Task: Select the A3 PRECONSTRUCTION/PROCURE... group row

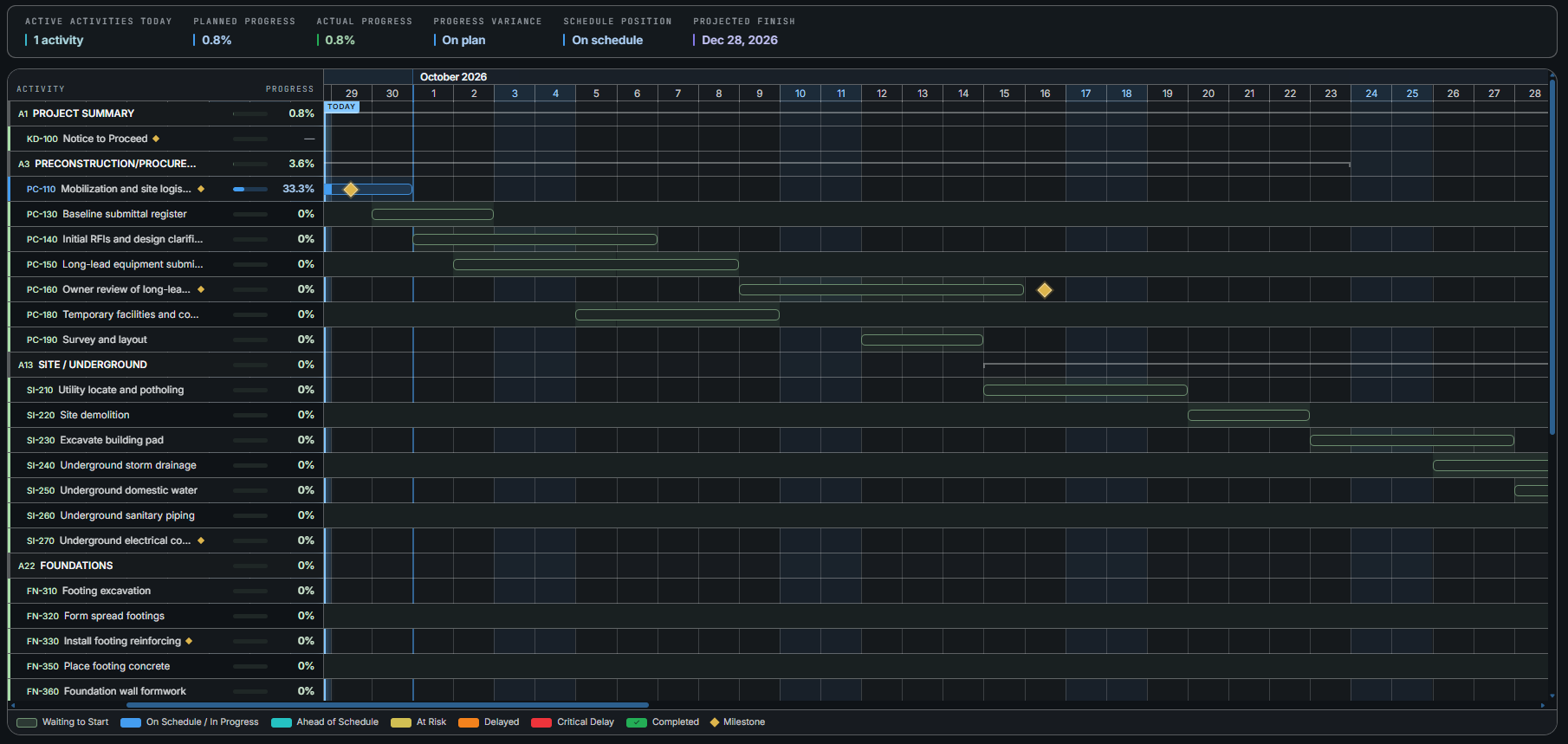Action: (x=165, y=164)
